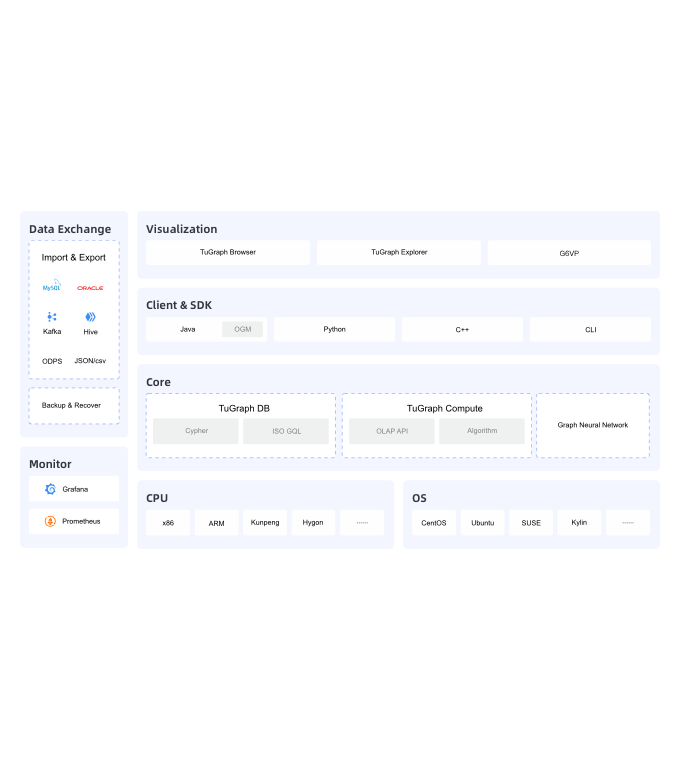Click the Prometheus logo icon
The image size is (680, 760).
pyautogui.click(x=50, y=521)
